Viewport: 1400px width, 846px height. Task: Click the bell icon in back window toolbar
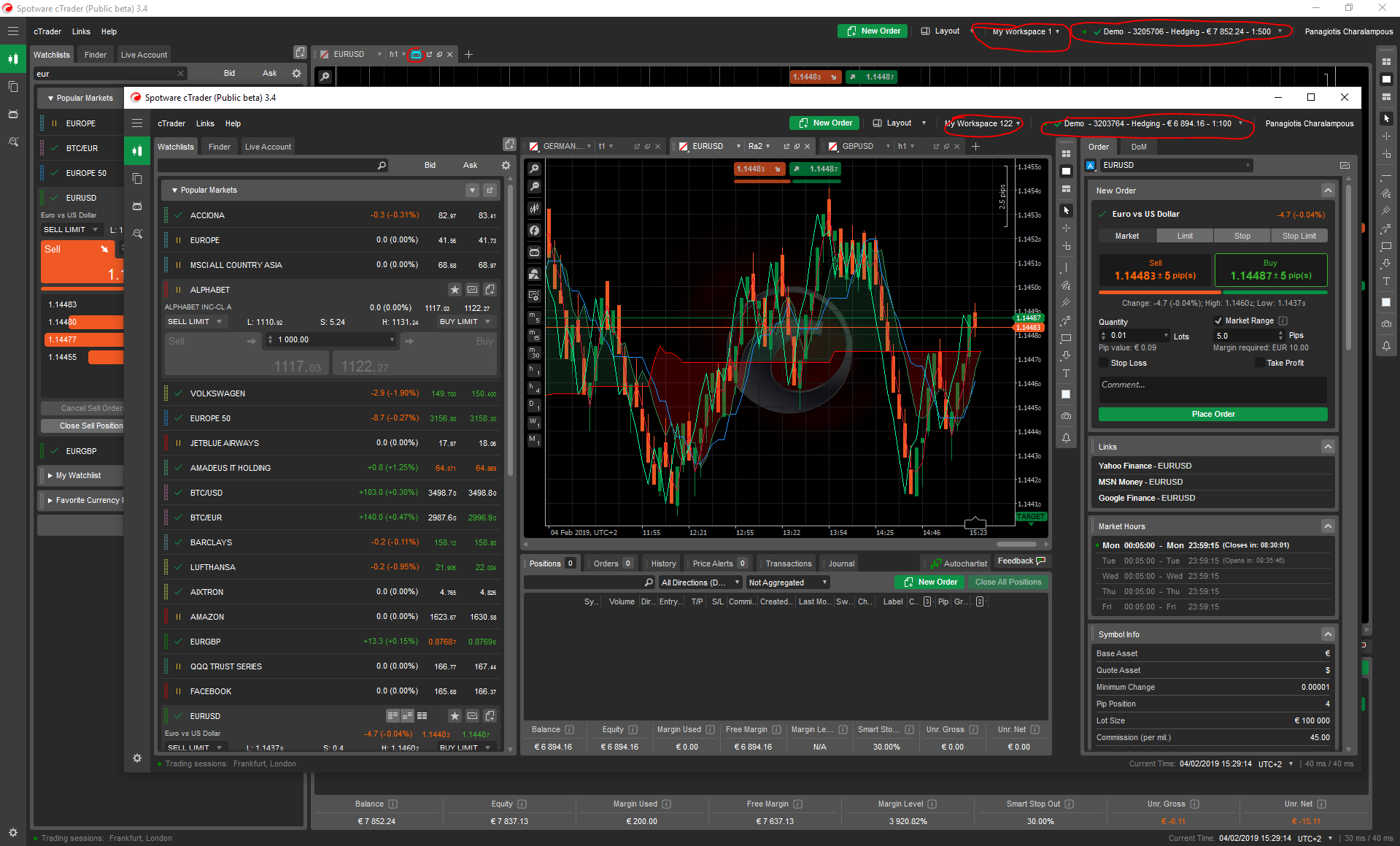tap(1386, 346)
